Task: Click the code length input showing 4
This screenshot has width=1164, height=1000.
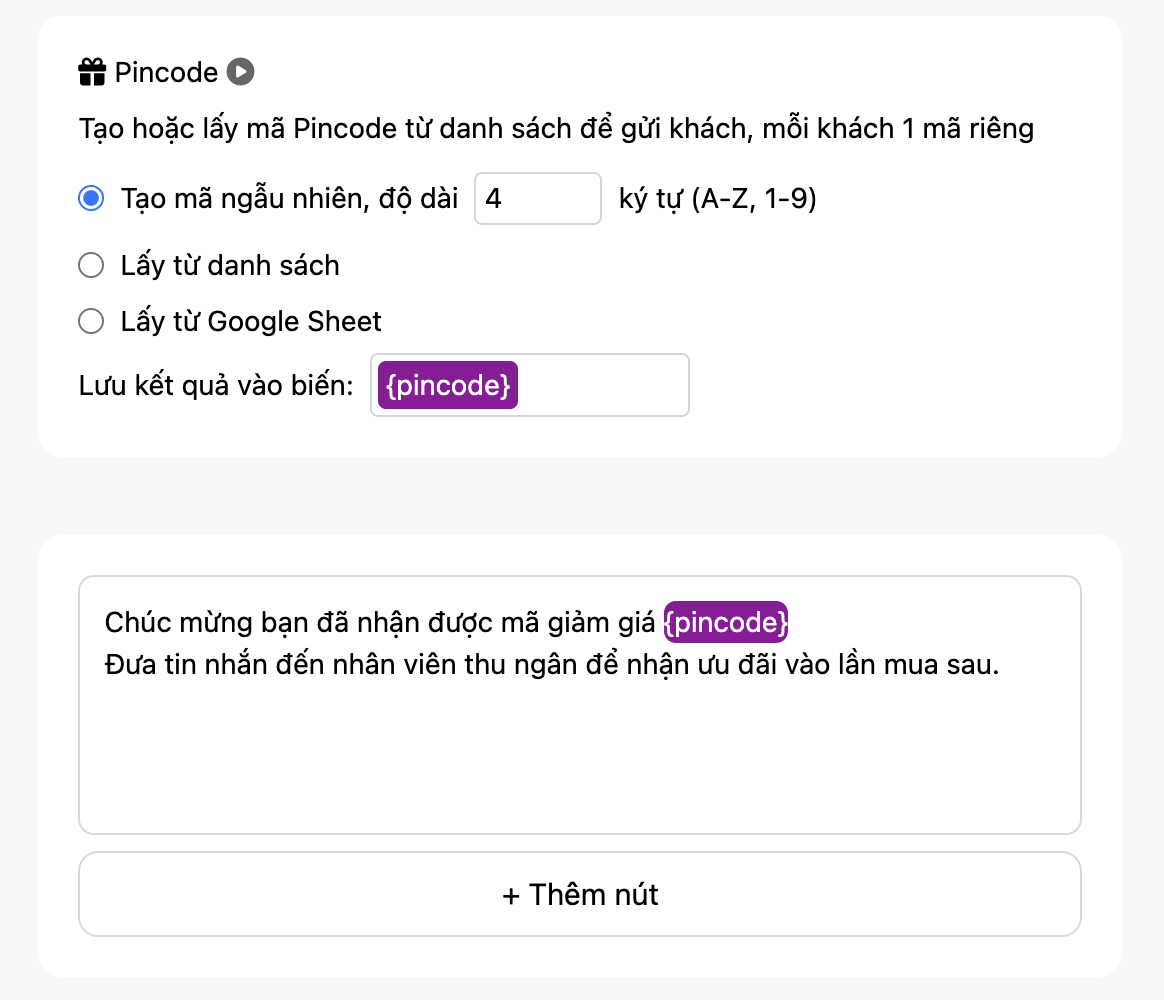Action: [537, 198]
